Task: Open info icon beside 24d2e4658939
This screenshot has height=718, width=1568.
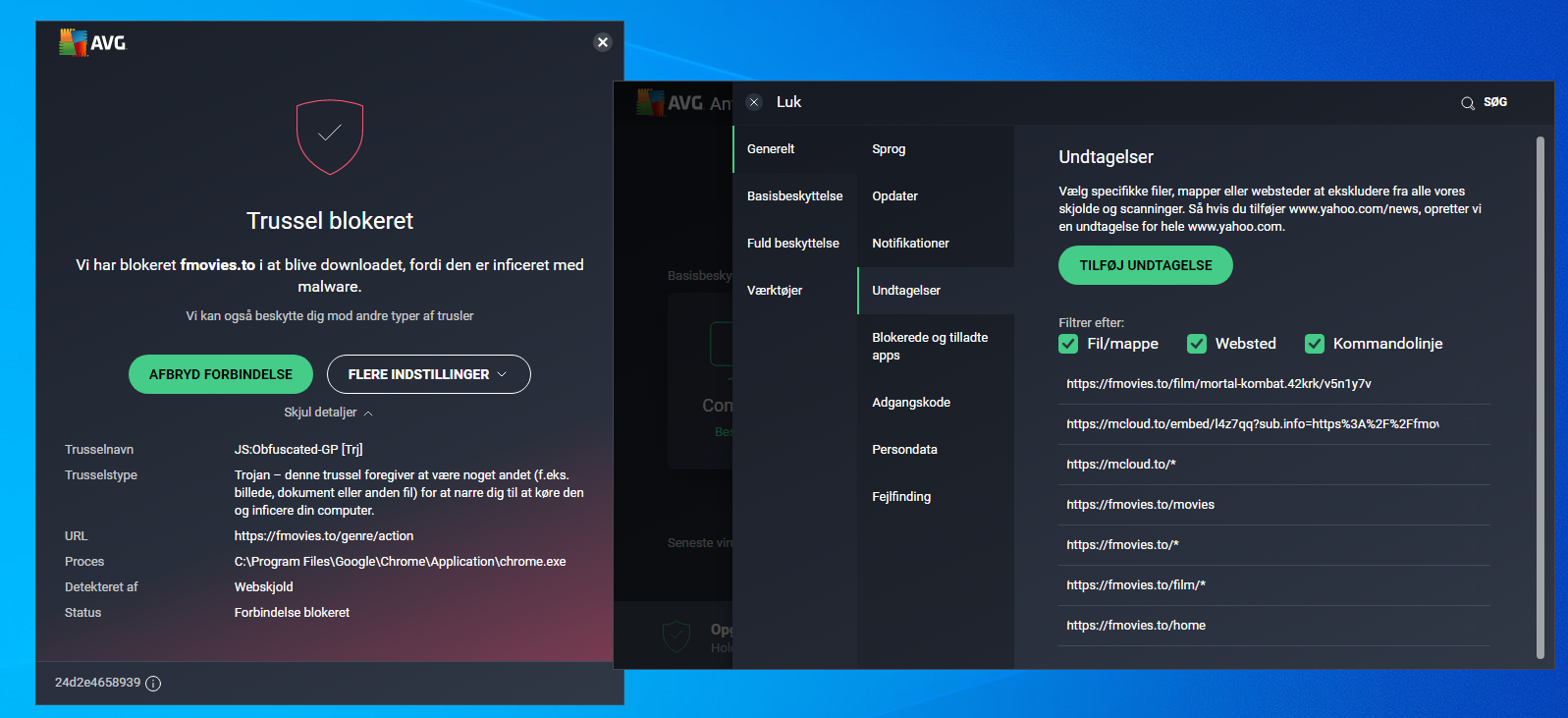Action: tap(153, 684)
